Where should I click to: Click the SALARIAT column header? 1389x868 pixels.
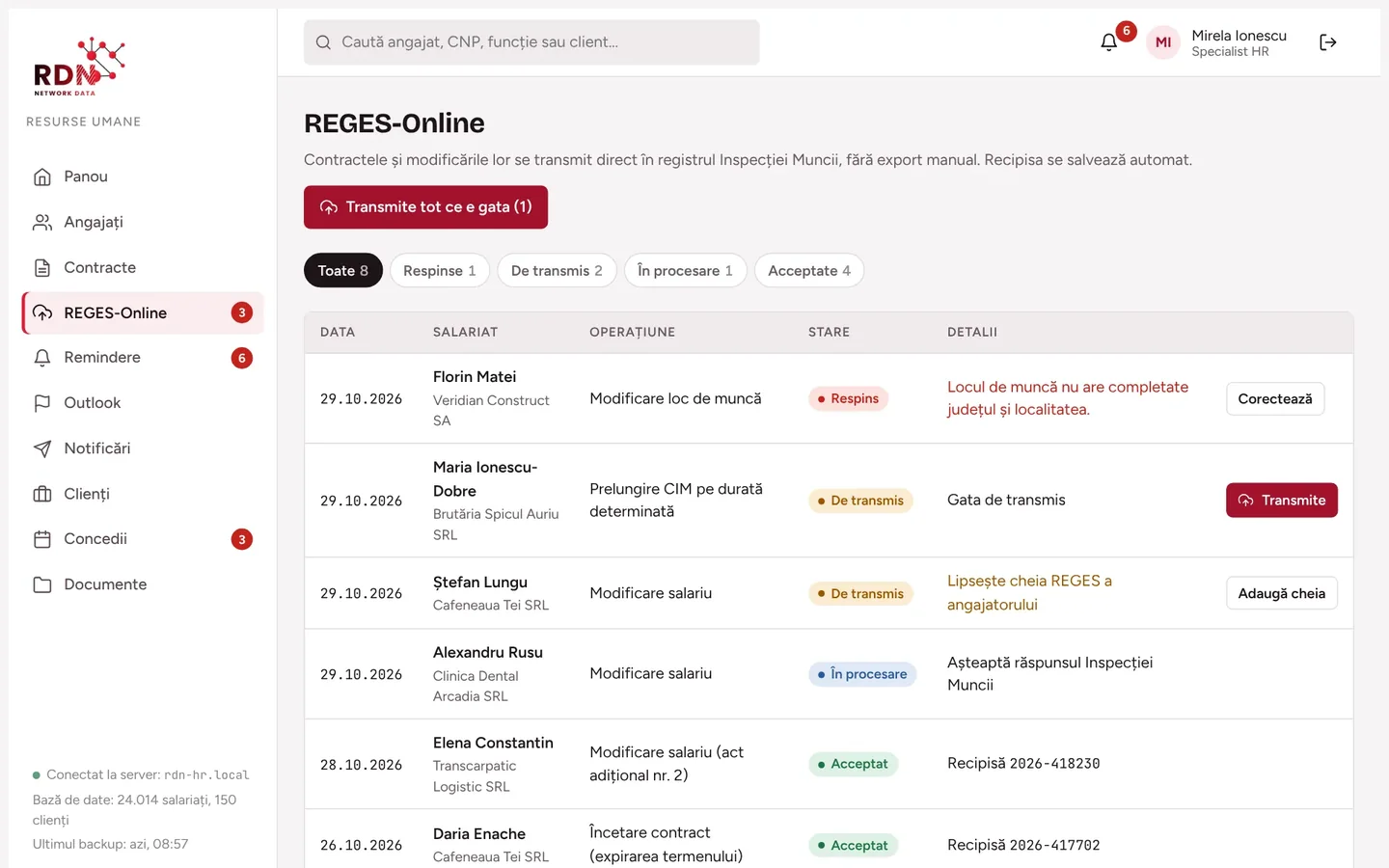click(465, 332)
